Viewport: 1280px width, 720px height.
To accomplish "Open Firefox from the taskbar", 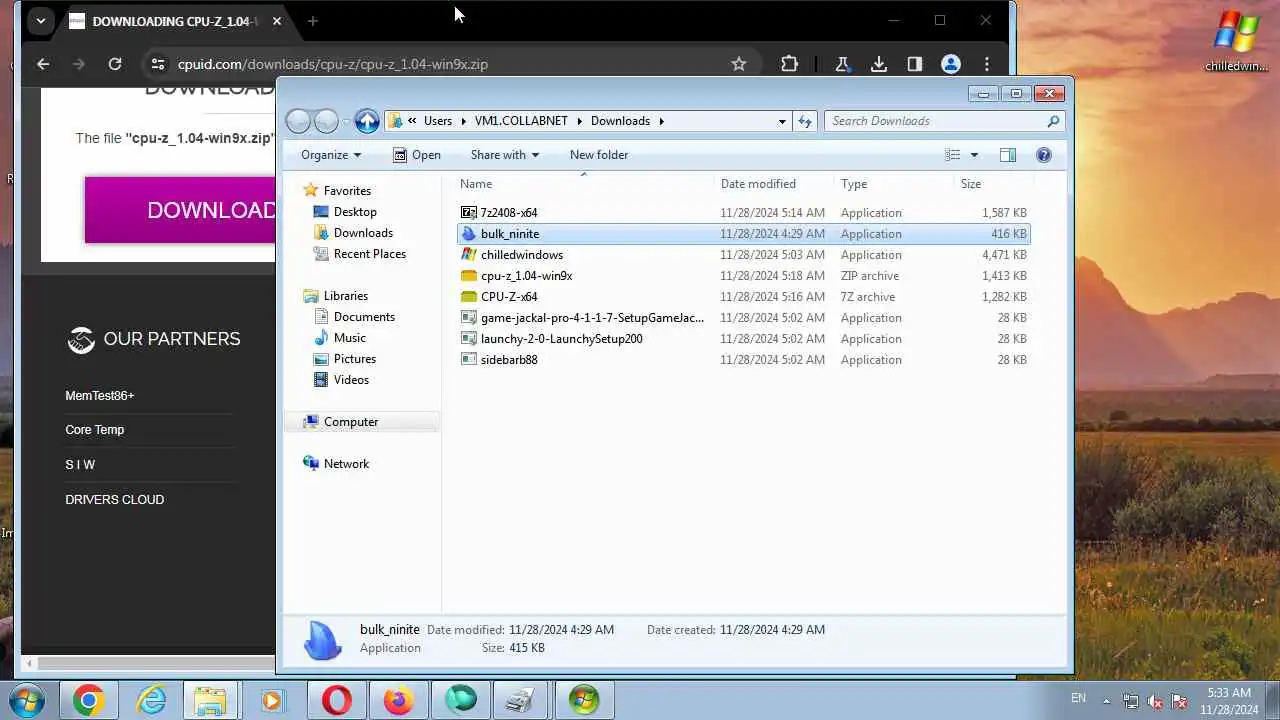I will [x=399, y=700].
